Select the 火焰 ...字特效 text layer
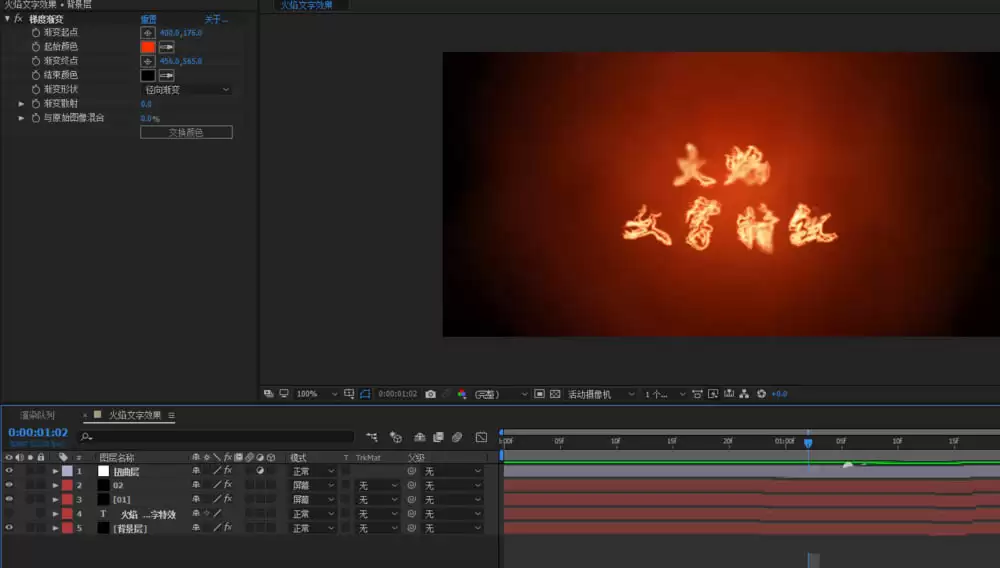The height and width of the screenshot is (568, 1000). point(149,514)
